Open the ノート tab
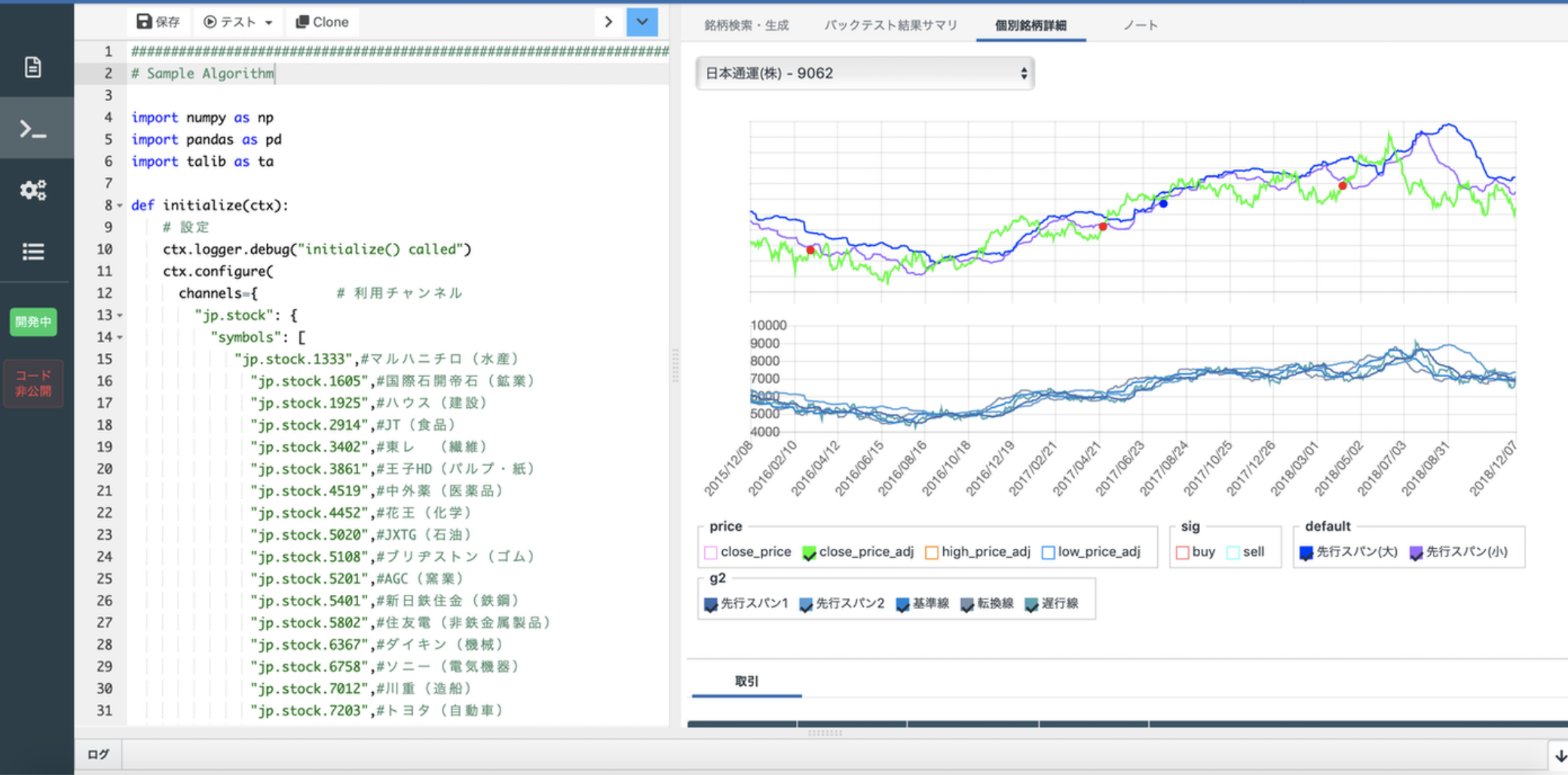Viewport: 1568px width, 775px height. coord(1140,24)
